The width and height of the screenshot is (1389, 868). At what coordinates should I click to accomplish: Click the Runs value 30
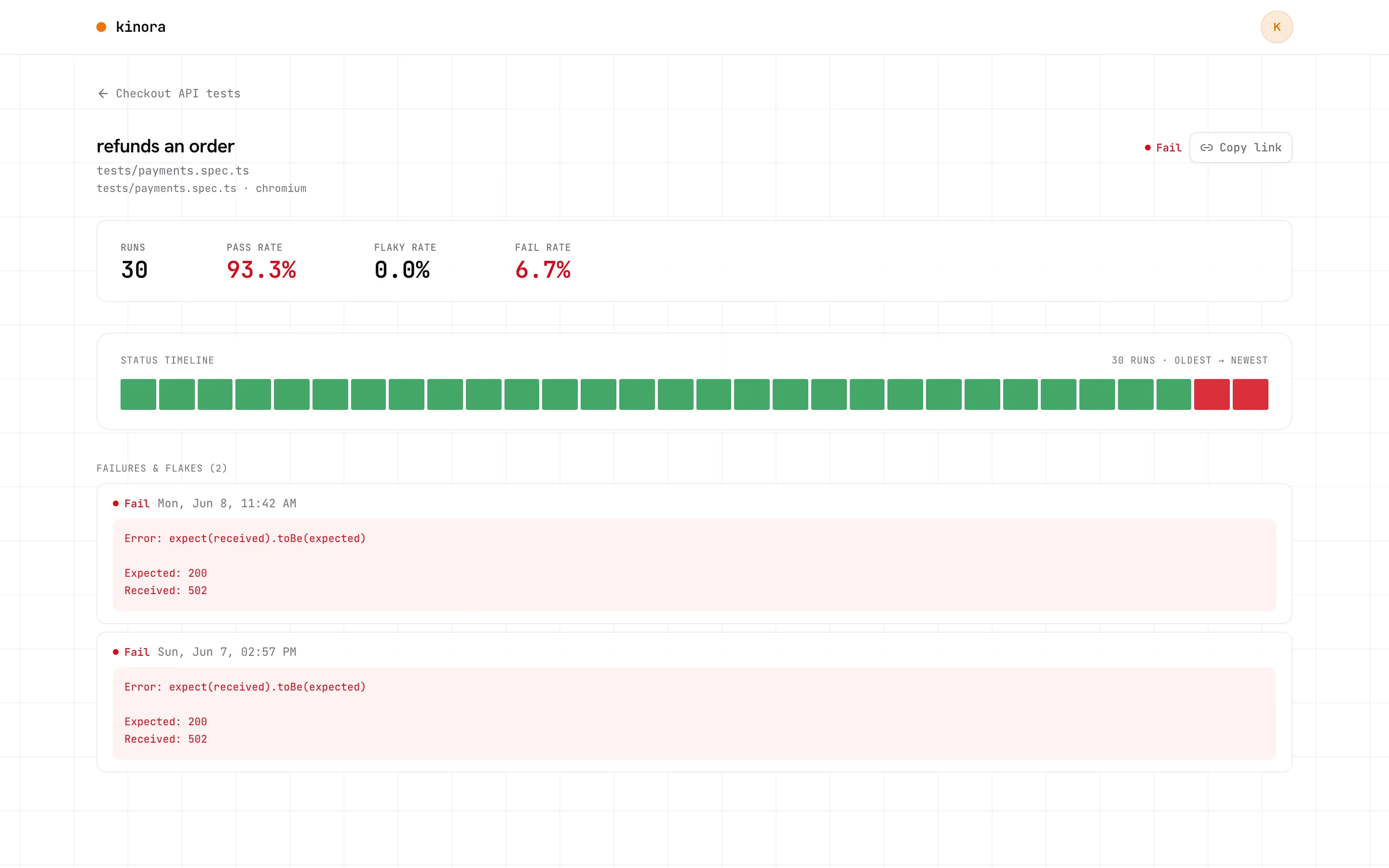click(134, 270)
